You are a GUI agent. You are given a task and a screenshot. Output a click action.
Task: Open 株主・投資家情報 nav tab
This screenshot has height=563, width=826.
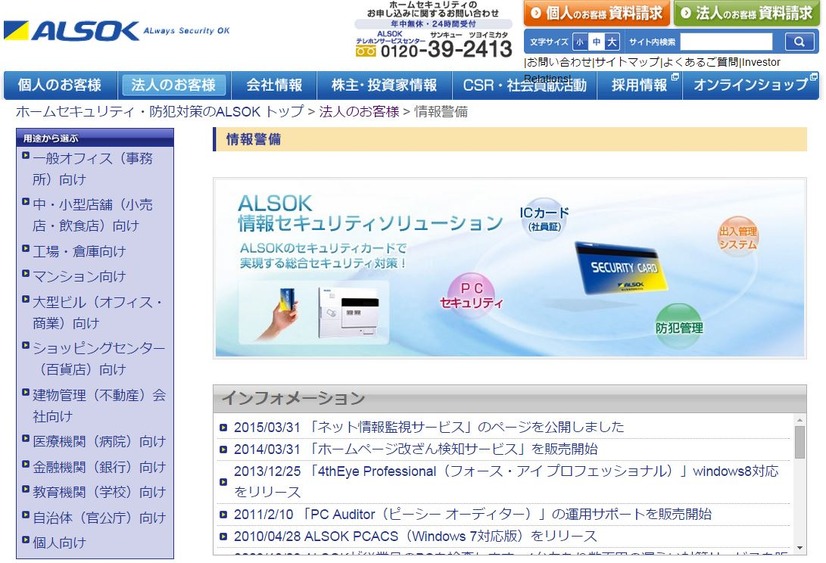384,85
